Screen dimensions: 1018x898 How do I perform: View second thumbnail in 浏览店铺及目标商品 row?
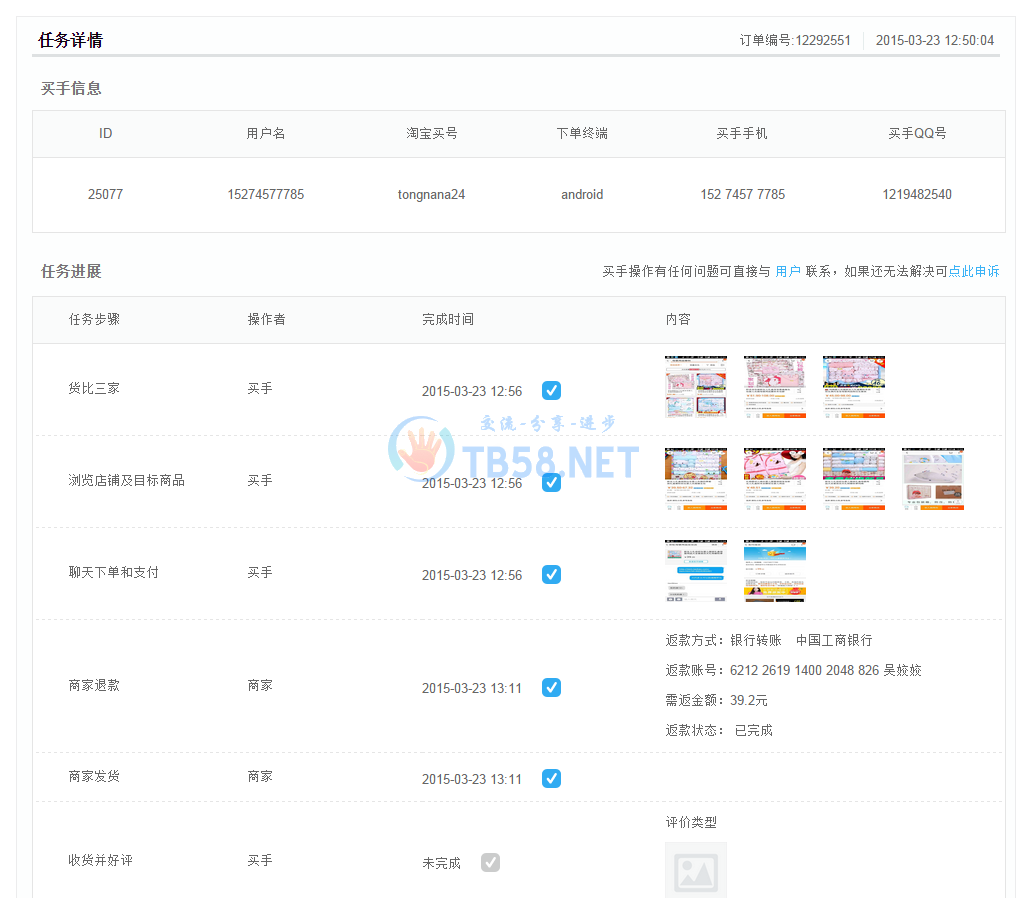click(774, 479)
